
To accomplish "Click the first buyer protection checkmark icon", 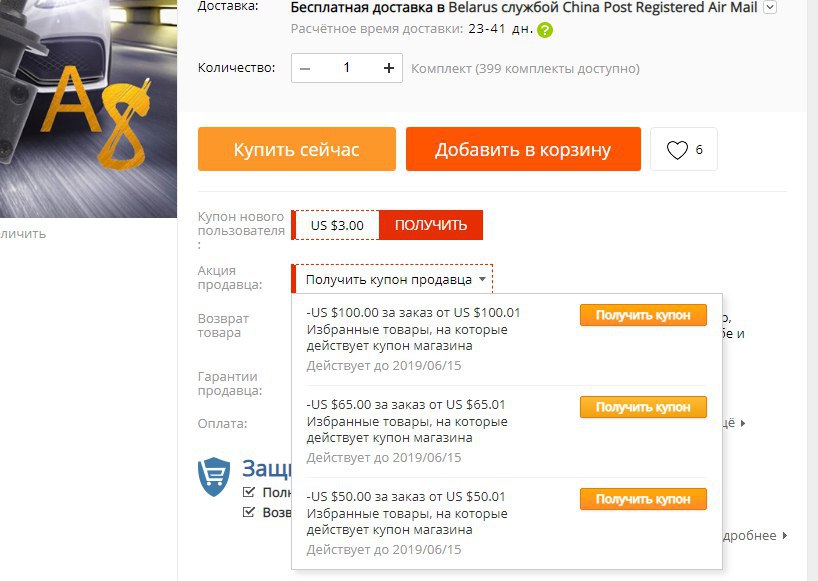I will [x=249, y=492].
